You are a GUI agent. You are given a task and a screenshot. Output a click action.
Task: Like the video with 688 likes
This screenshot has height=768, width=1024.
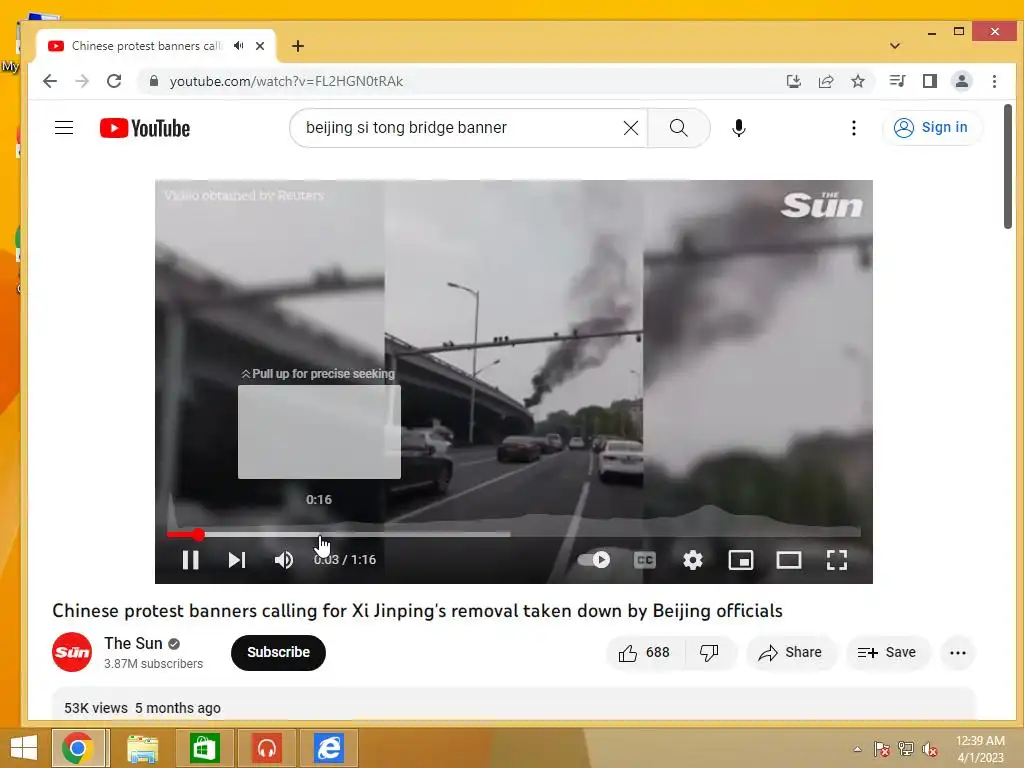coord(645,652)
